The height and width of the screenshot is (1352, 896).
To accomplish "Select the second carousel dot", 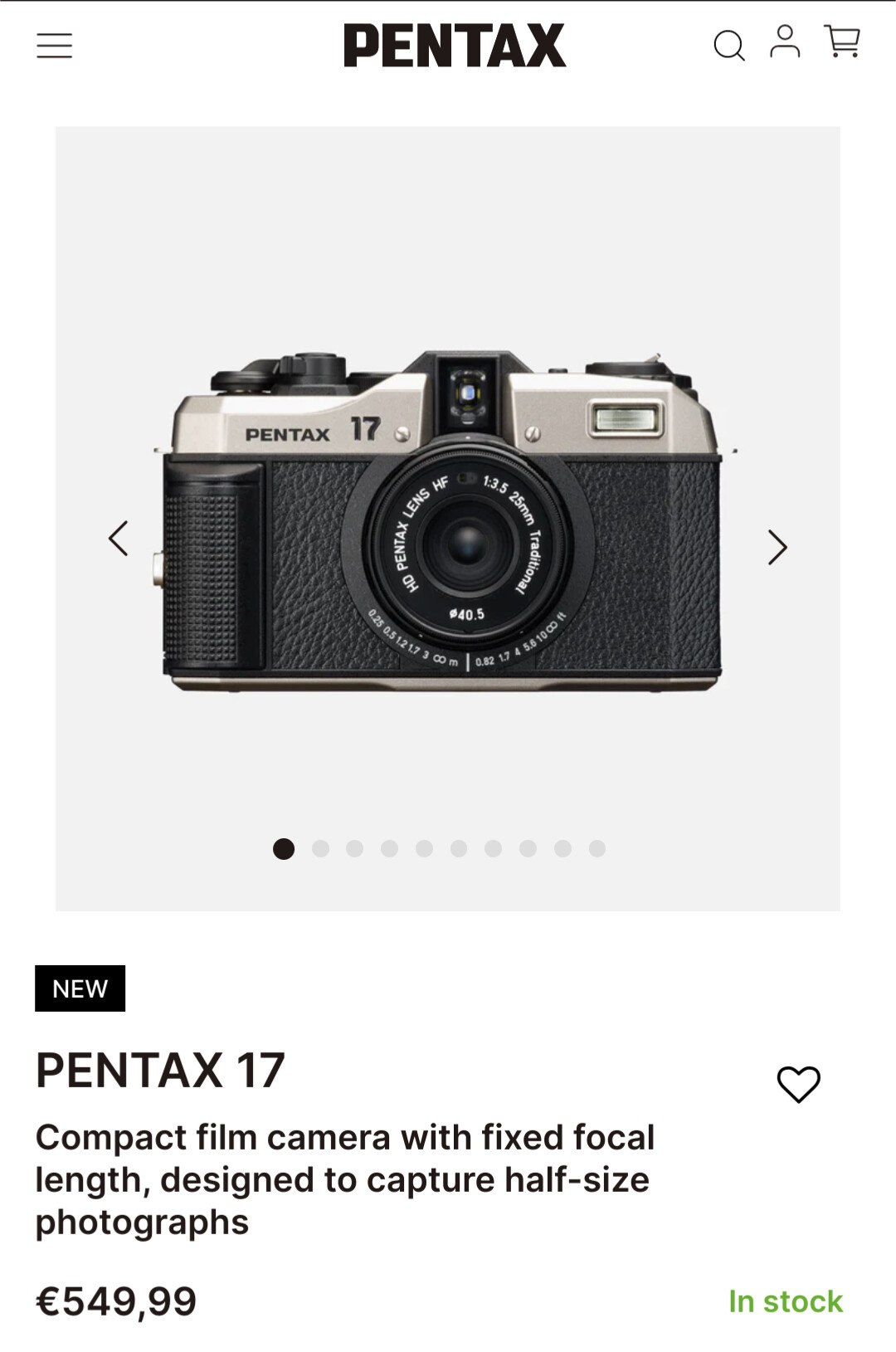I will coord(320,848).
